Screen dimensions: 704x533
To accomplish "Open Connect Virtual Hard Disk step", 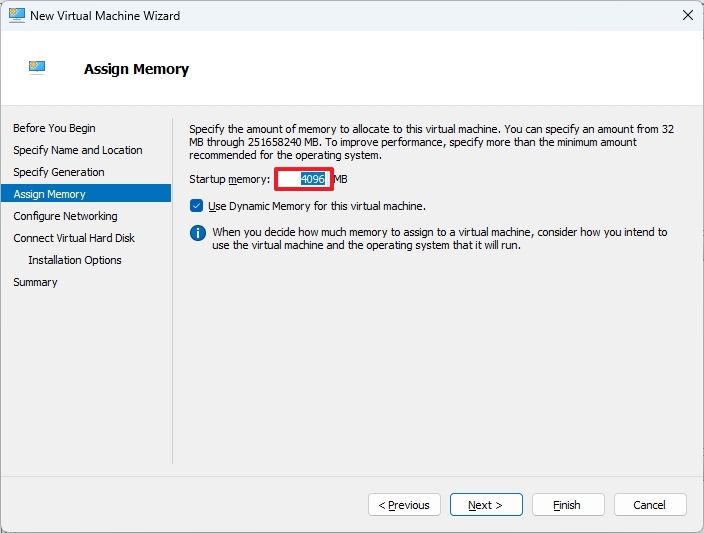I will click(74, 238).
